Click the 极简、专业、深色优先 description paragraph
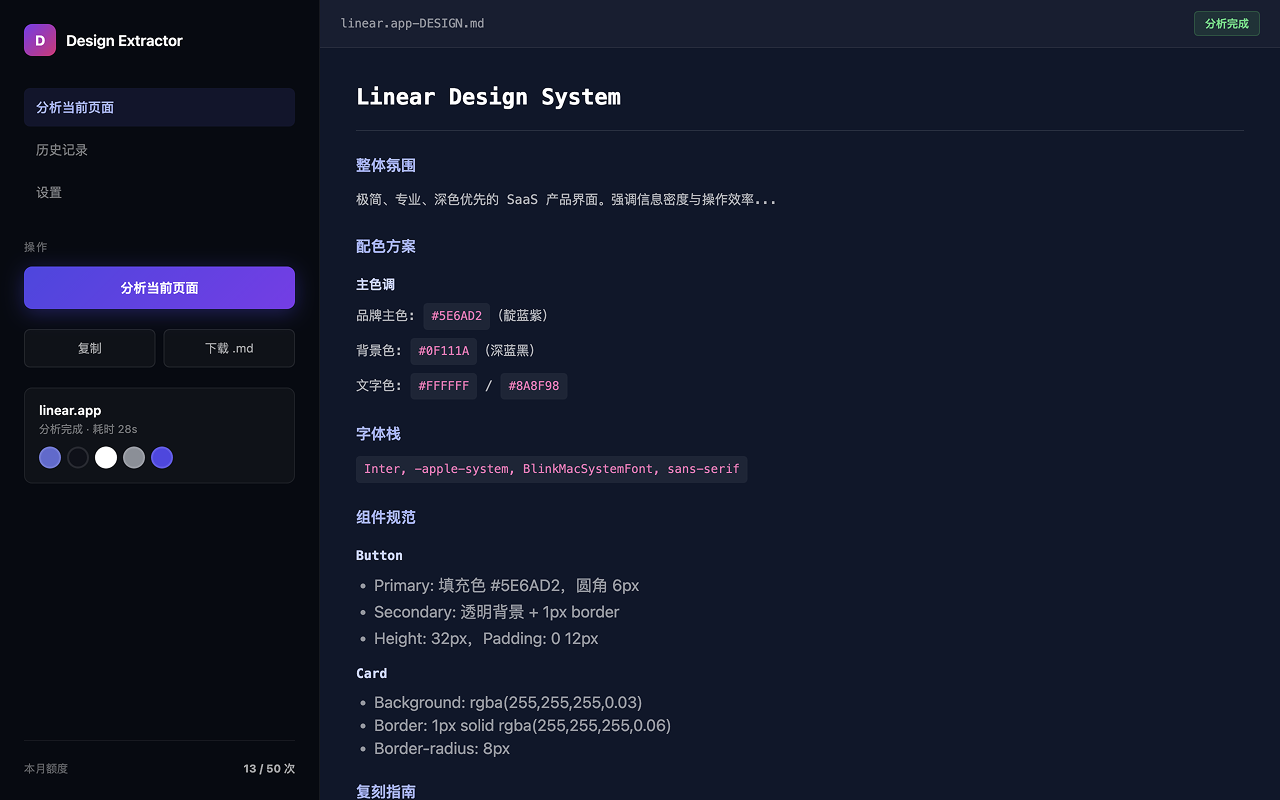The height and width of the screenshot is (800, 1280). (x=566, y=200)
